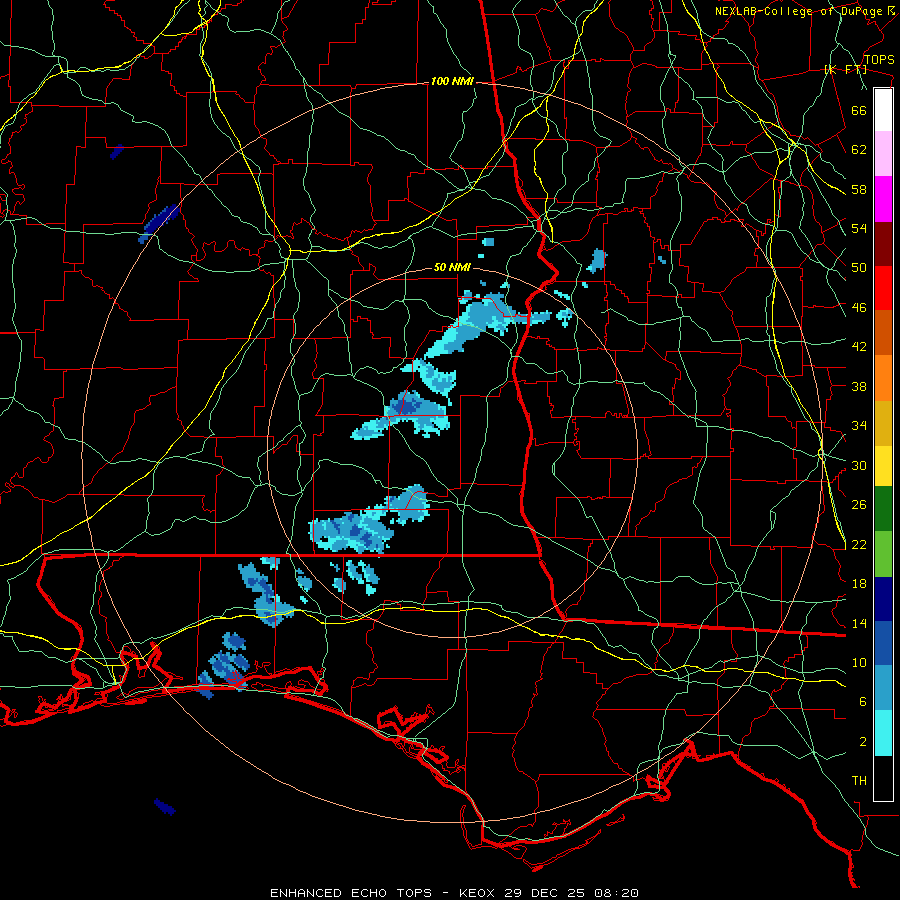Click the 50 legend value
The image size is (900, 900).
click(x=859, y=268)
